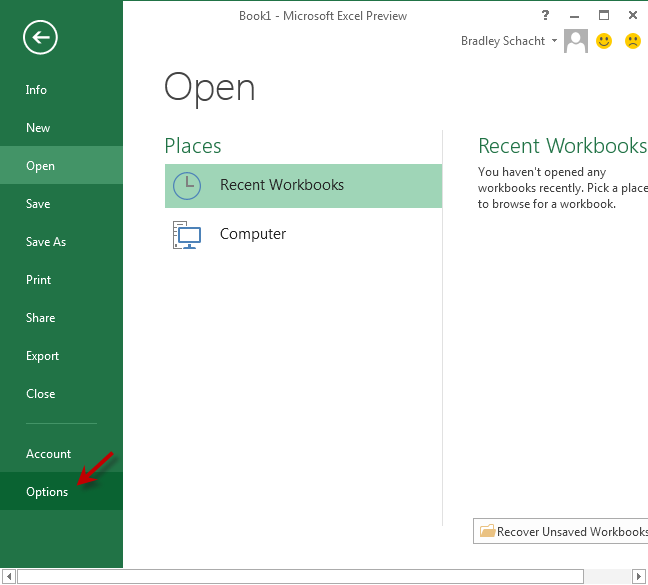The width and height of the screenshot is (648, 585).
Task: Choose Save As from the sidebar
Action: click(61, 242)
